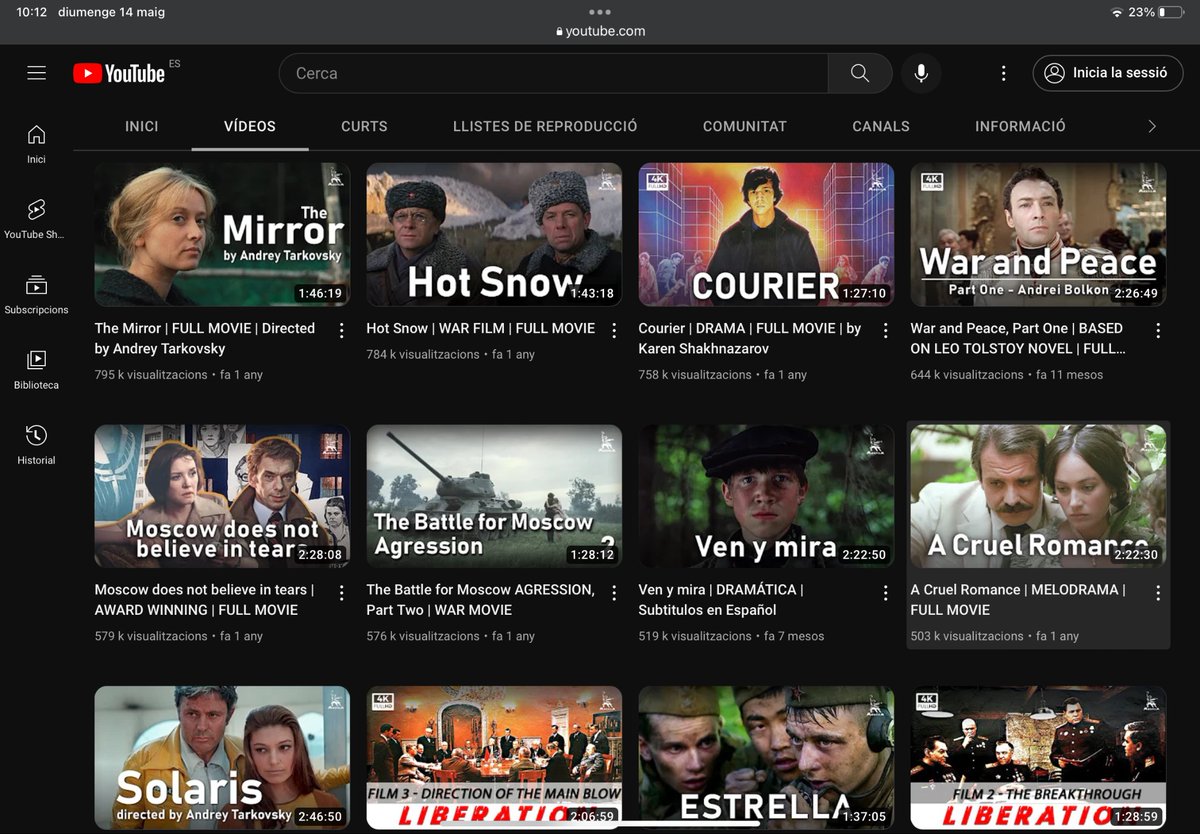
Task: Go to YouTube home via logo
Action: [x=119, y=73]
